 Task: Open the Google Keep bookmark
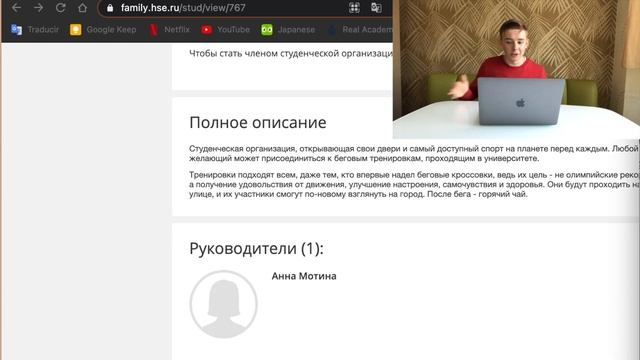[103, 29]
